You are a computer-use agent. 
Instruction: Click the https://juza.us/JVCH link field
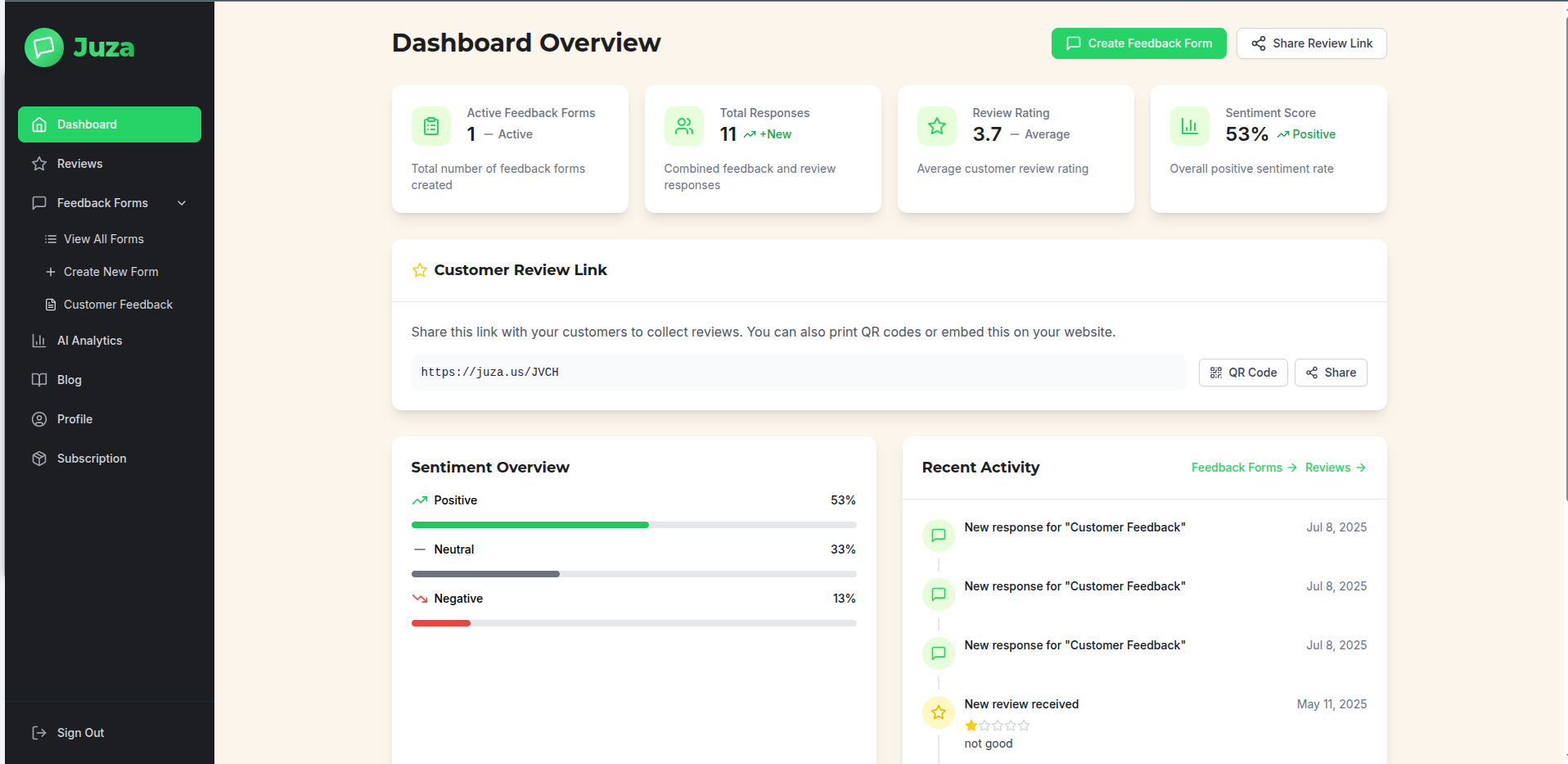pos(799,373)
